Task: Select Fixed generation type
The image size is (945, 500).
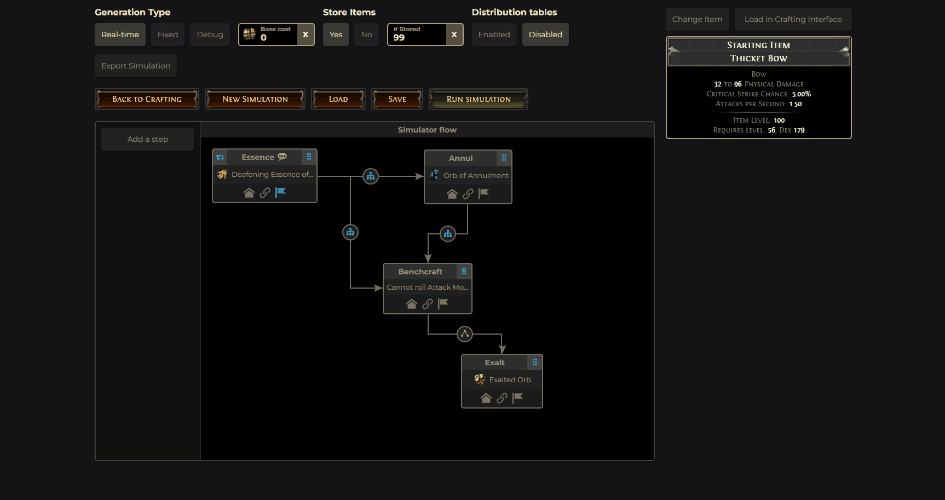Action: pos(168,34)
